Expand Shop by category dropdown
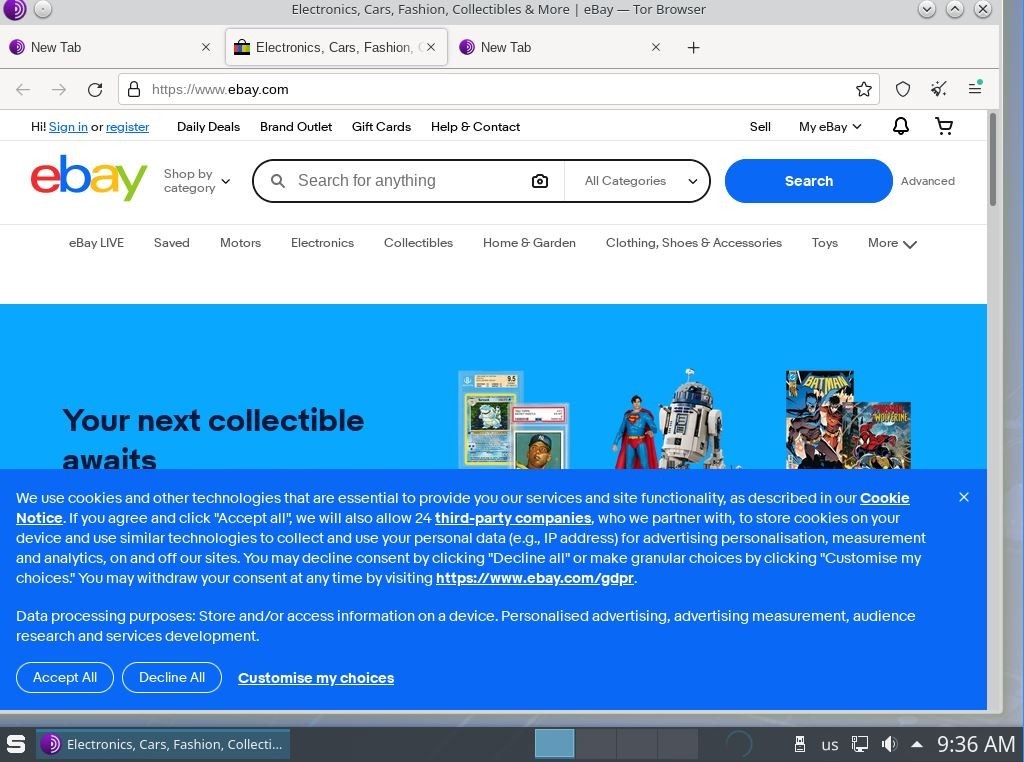1024x762 pixels. pos(197,181)
